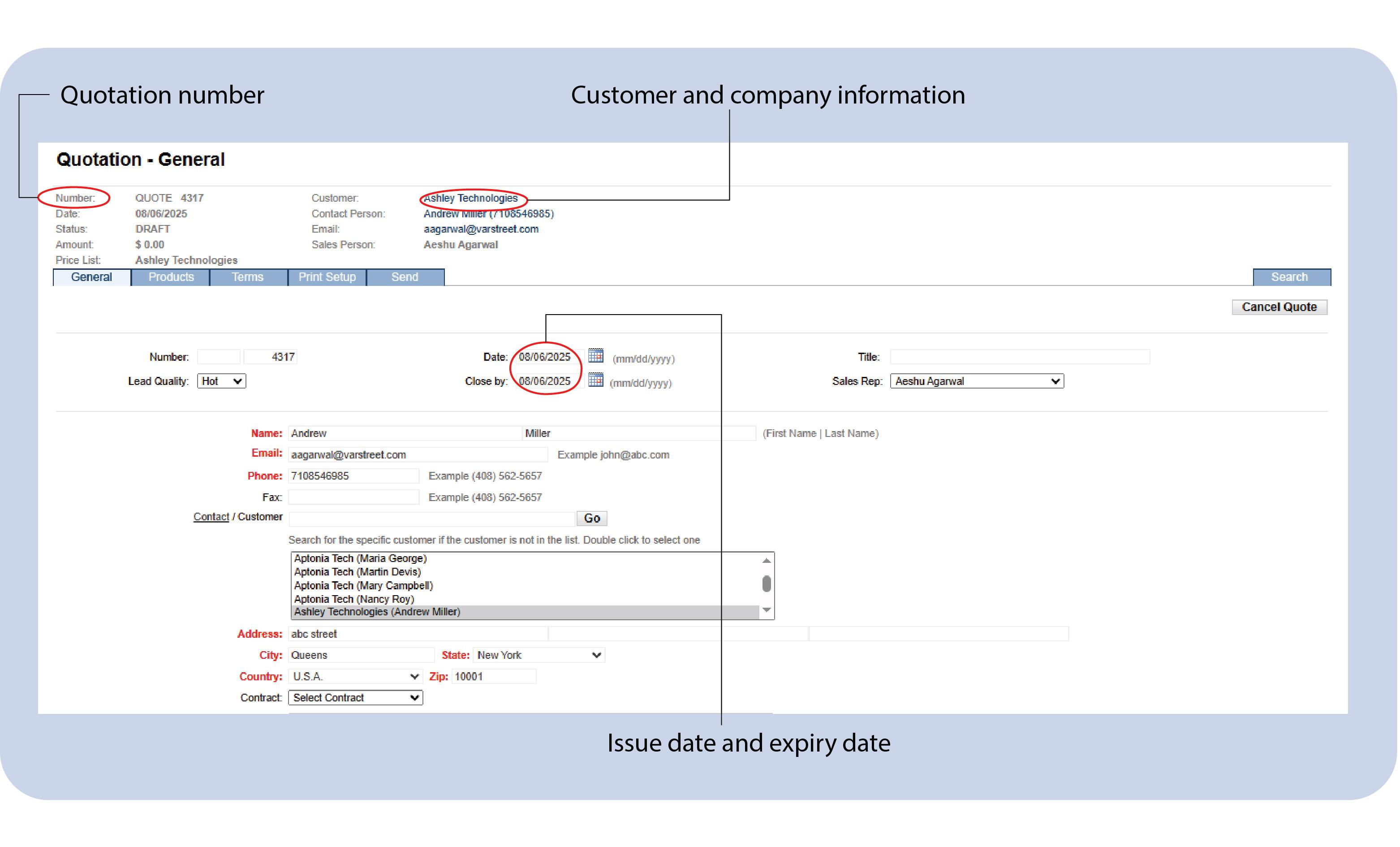Click the email link aagarwal@varstreet.com
The width and height of the screenshot is (1400, 847).
[x=481, y=229]
